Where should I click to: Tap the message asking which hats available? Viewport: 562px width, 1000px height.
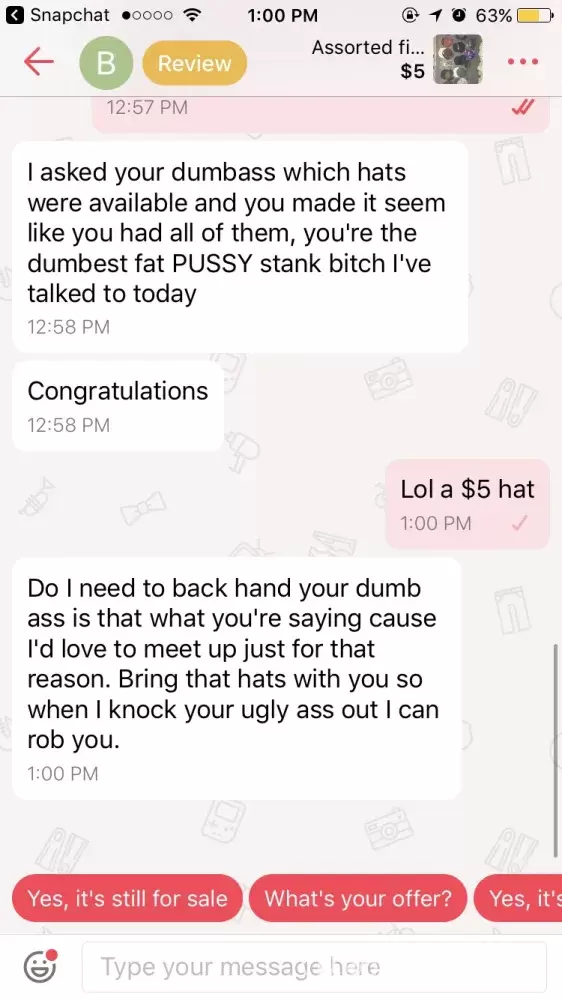(240, 247)
